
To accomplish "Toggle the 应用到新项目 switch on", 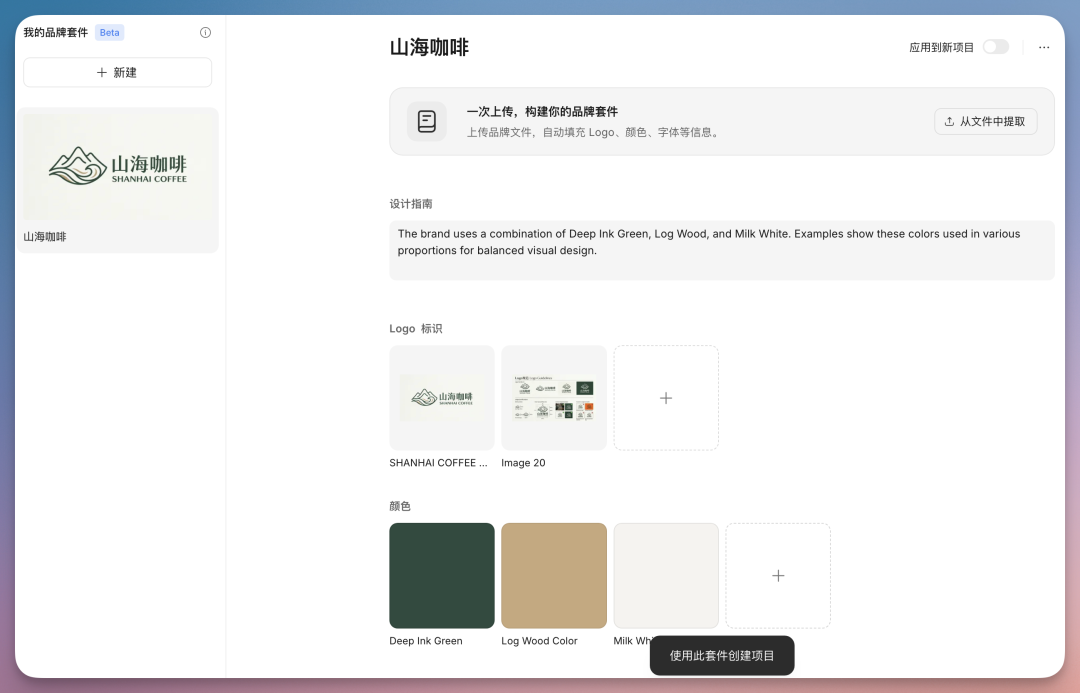I will pyautogui.click(x=996, y=46).
